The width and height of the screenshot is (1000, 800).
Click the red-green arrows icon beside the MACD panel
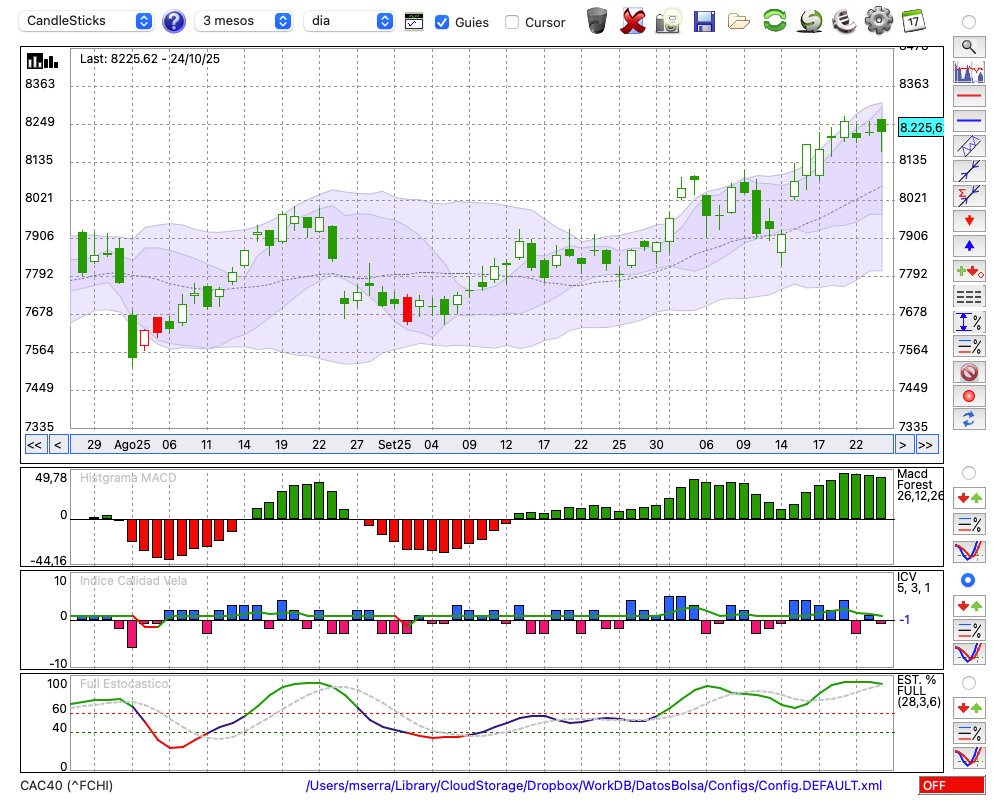[x=969, y=498]
